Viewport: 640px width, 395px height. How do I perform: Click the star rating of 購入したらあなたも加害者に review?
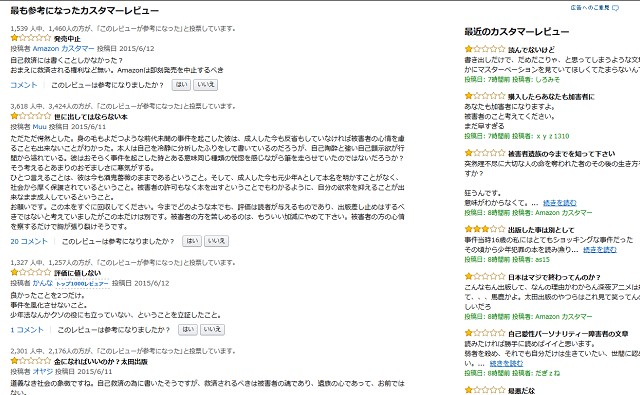click(x=484, y=96)
